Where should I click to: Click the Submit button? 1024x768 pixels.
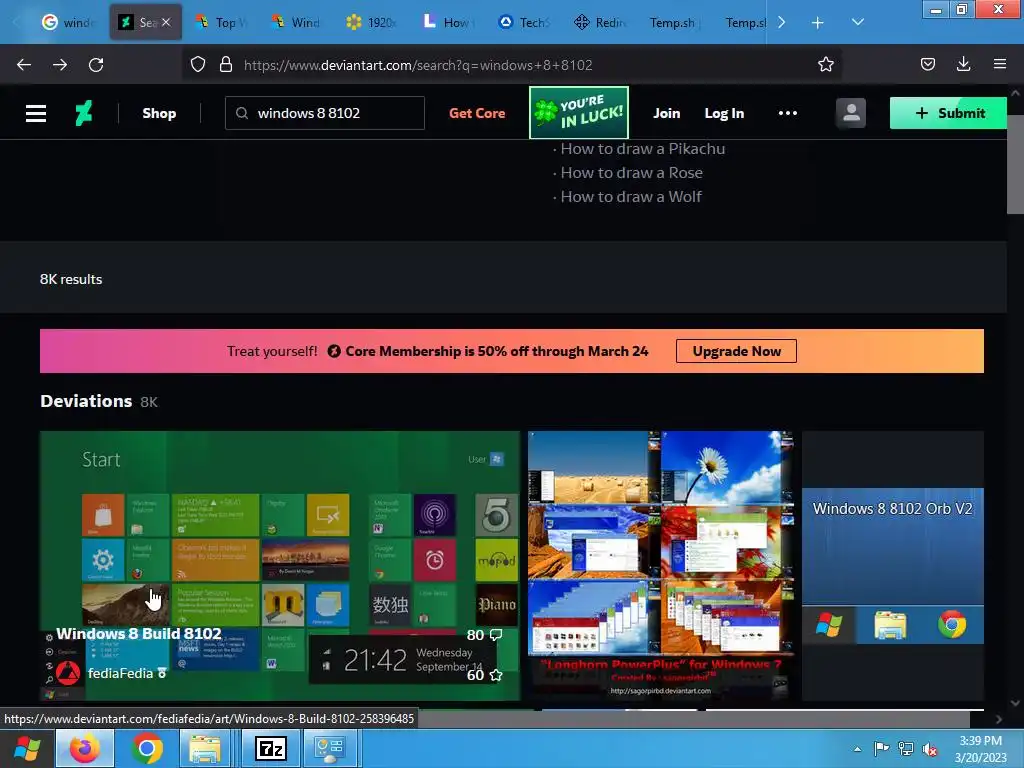(948, 113)
